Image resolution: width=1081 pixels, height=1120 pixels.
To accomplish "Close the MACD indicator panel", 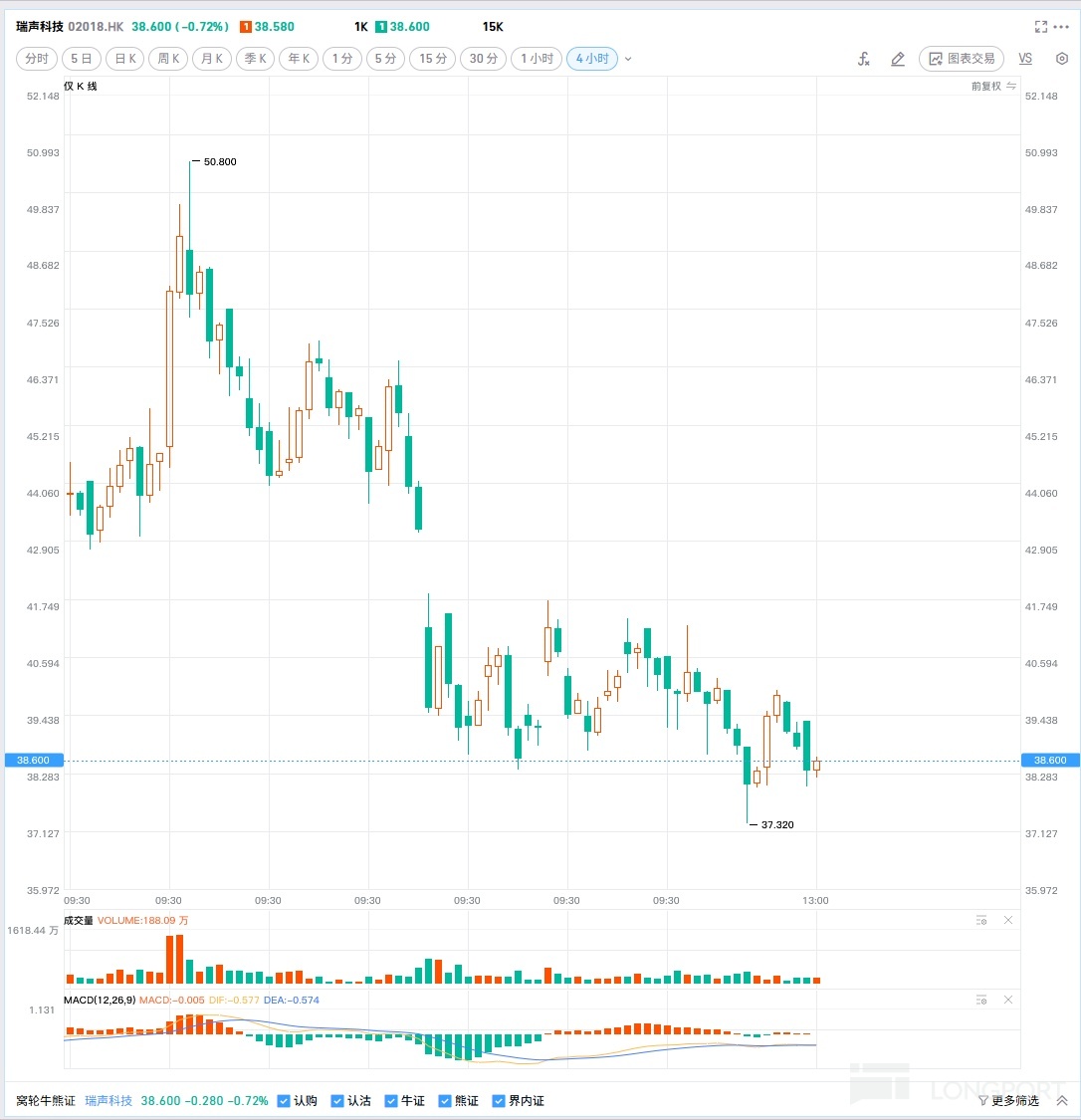I will point(1008,1000).
